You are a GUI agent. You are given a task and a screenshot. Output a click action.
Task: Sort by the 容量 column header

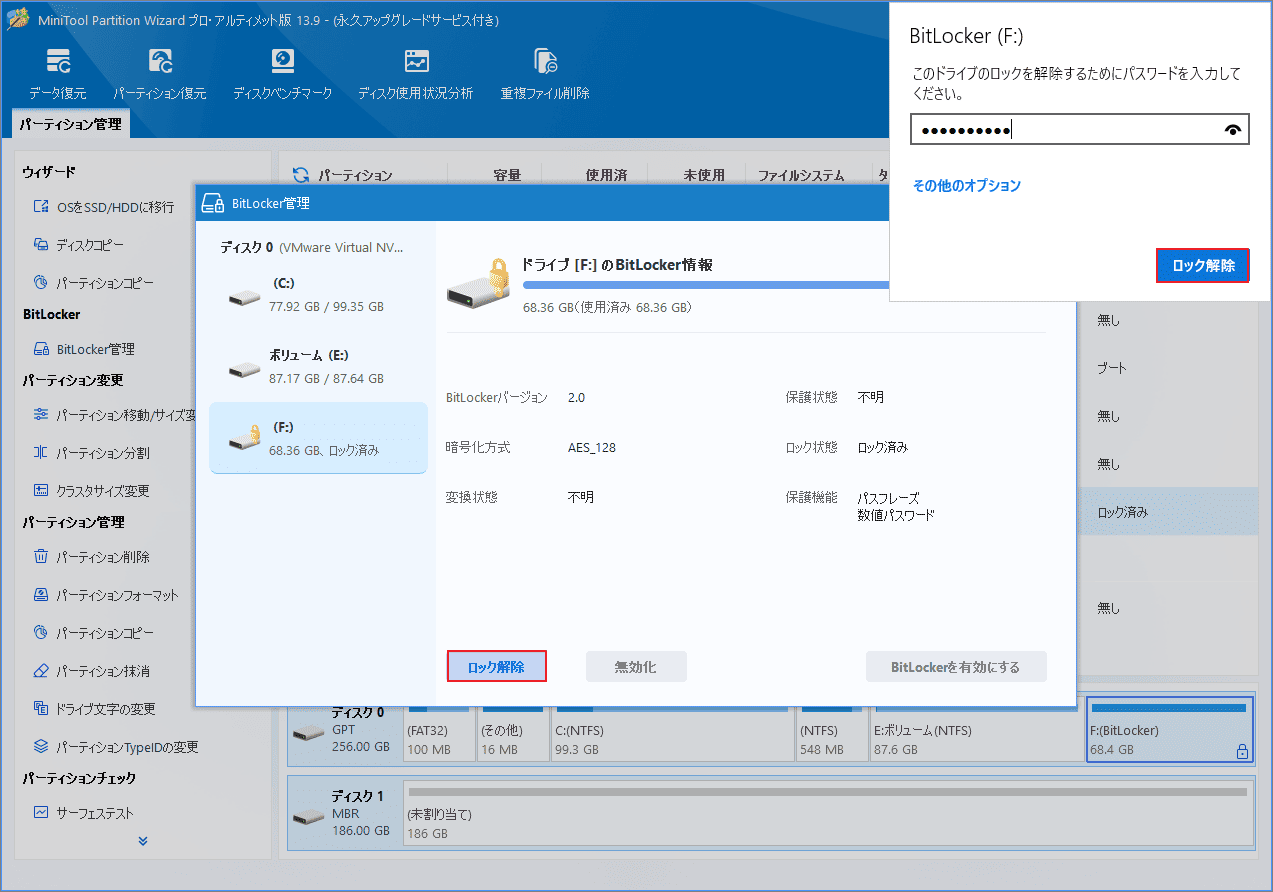coord(507,175)
